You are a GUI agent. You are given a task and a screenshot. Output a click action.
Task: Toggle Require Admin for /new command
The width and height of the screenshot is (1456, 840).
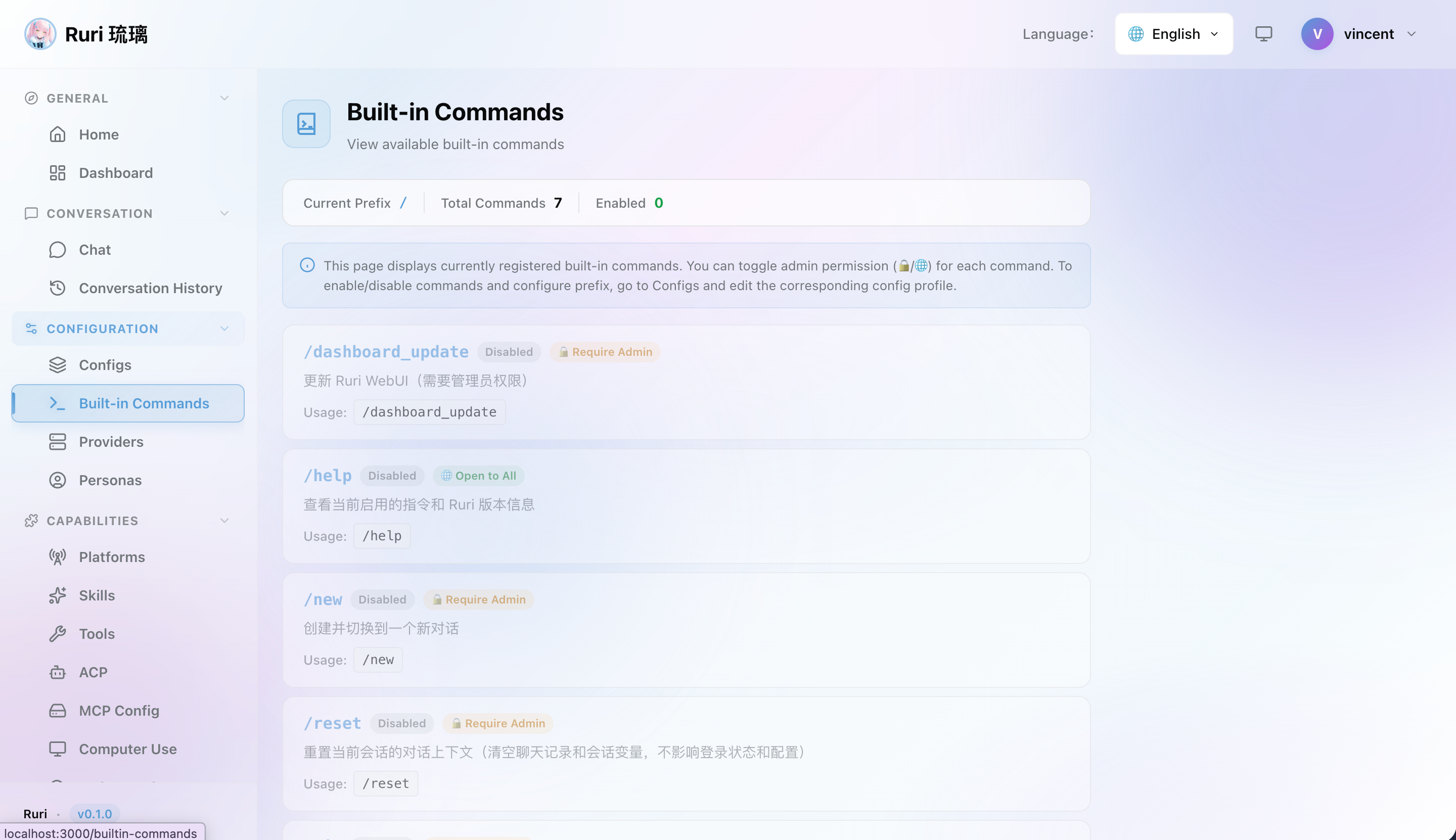(478, 599)
